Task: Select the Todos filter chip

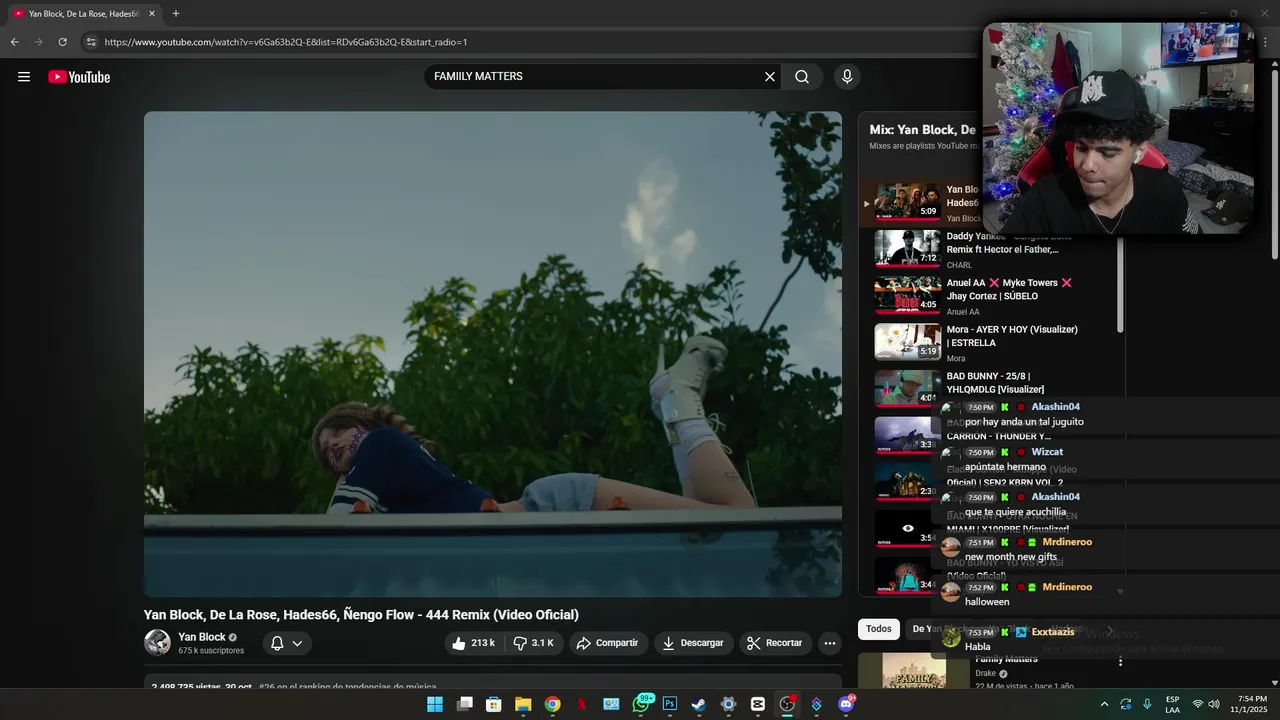Action: (x=879, y=629)
